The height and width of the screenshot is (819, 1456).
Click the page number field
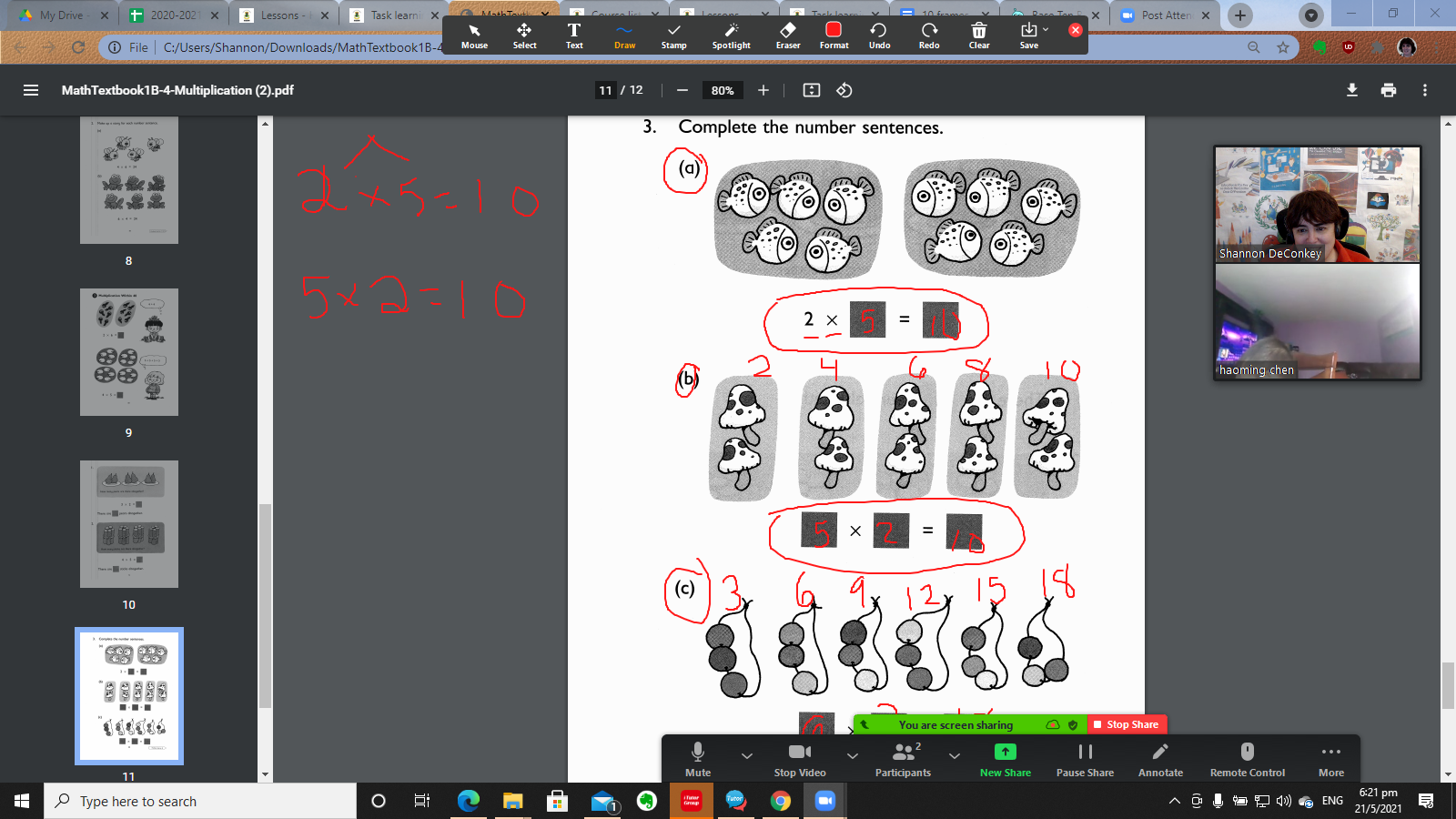[x=605, y=90]
